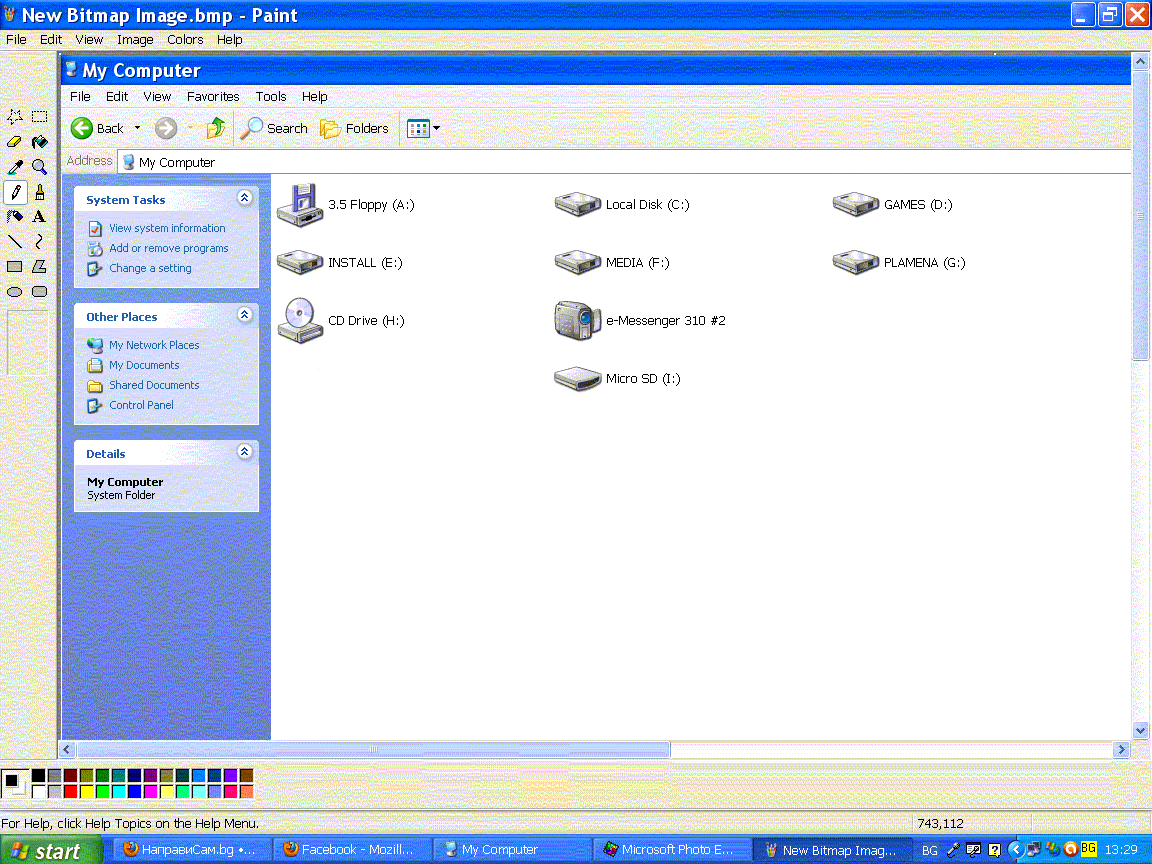Pick the Polygon shape tool

click(x=39, y=266)
